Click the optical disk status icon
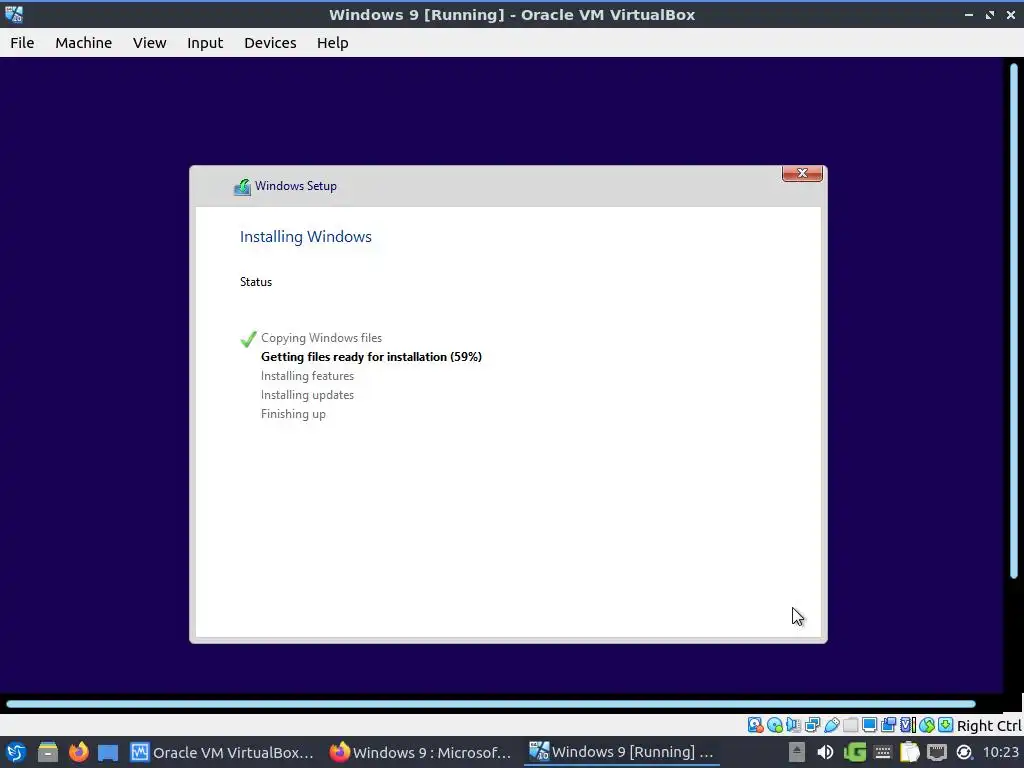This screenshot has width=1024, height=768. (775, 725)
